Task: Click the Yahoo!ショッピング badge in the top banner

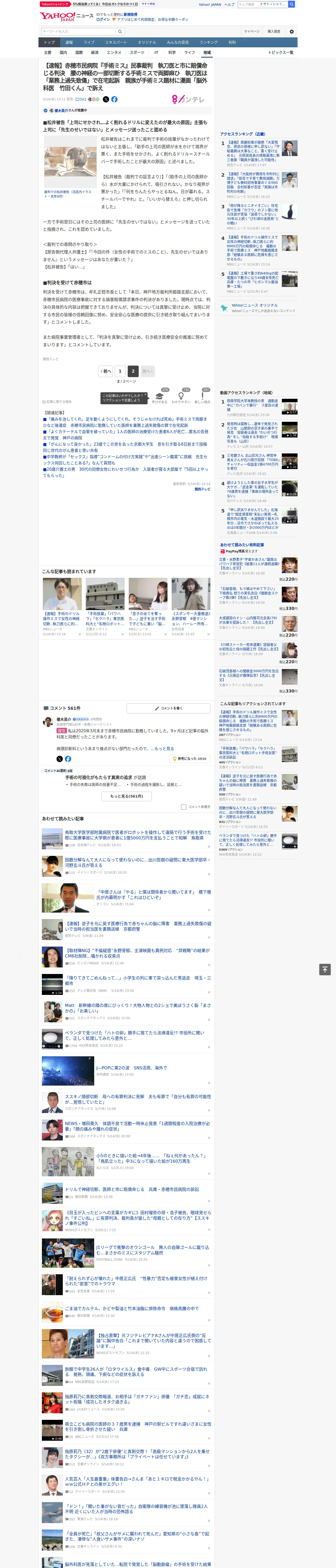Action: 55,4
